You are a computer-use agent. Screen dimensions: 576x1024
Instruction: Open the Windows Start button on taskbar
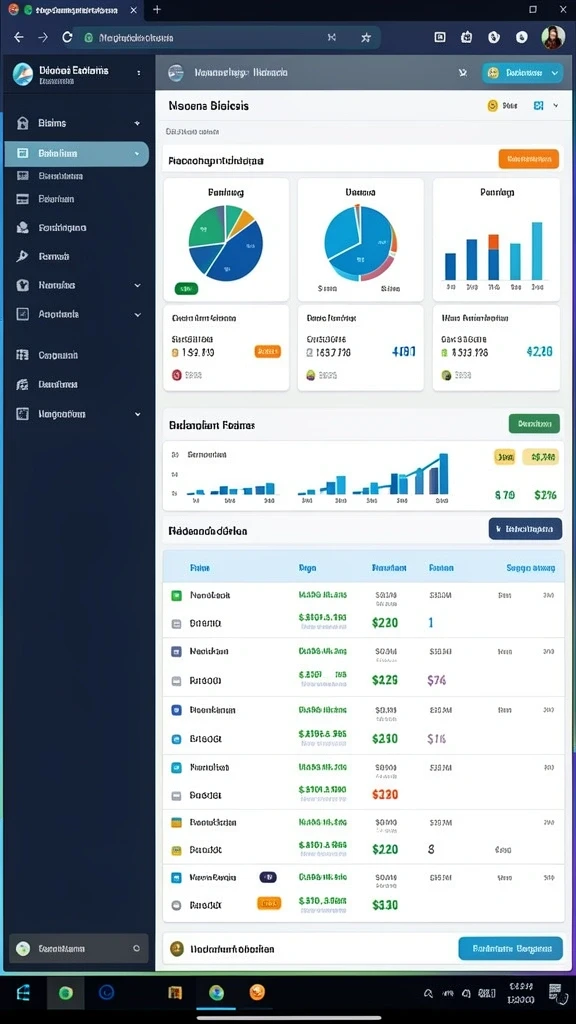coord(23,993)
